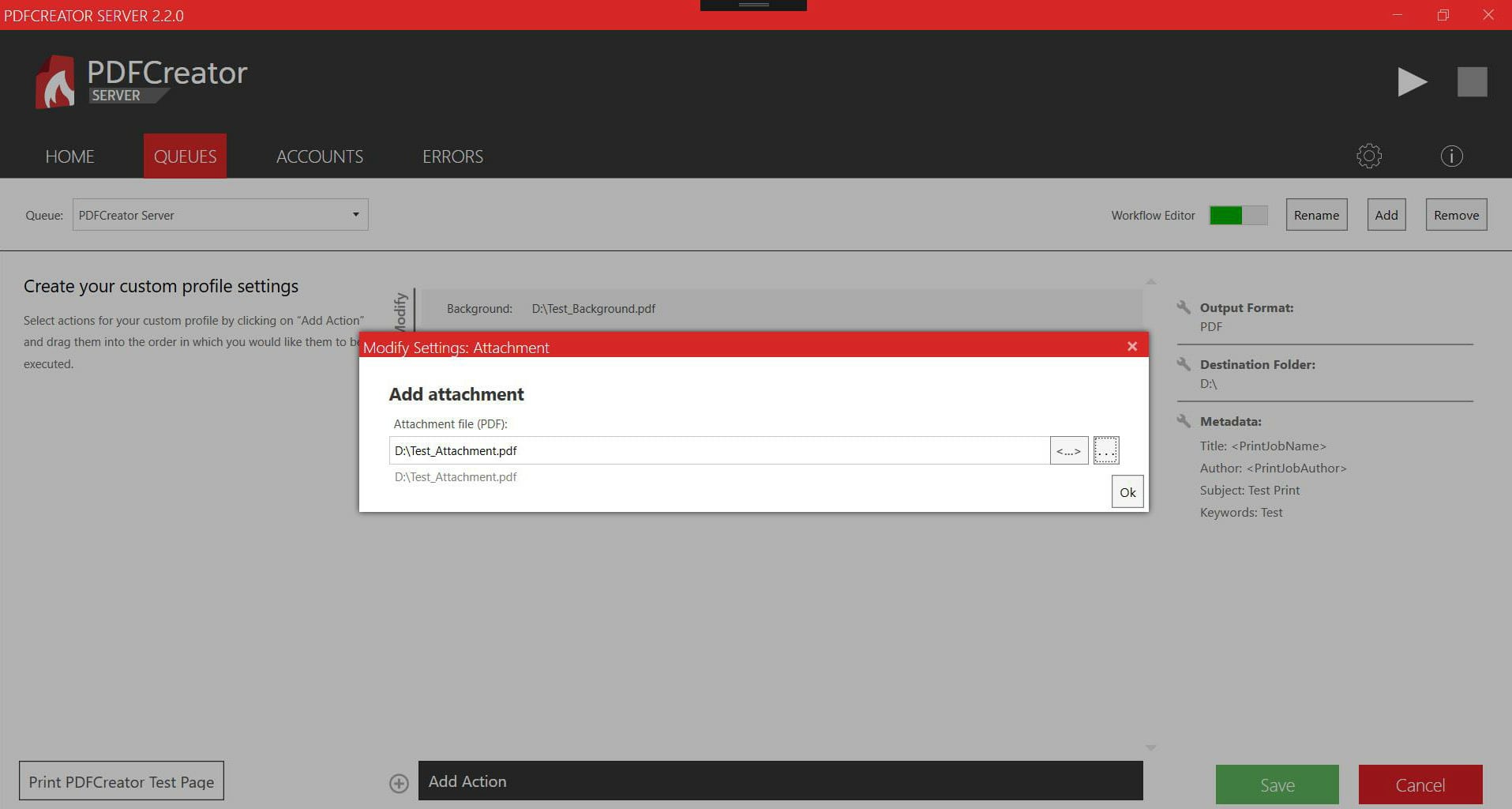Open the info circle icon
This screenshot has height=809, width=1512.
tap(1451, 156)
